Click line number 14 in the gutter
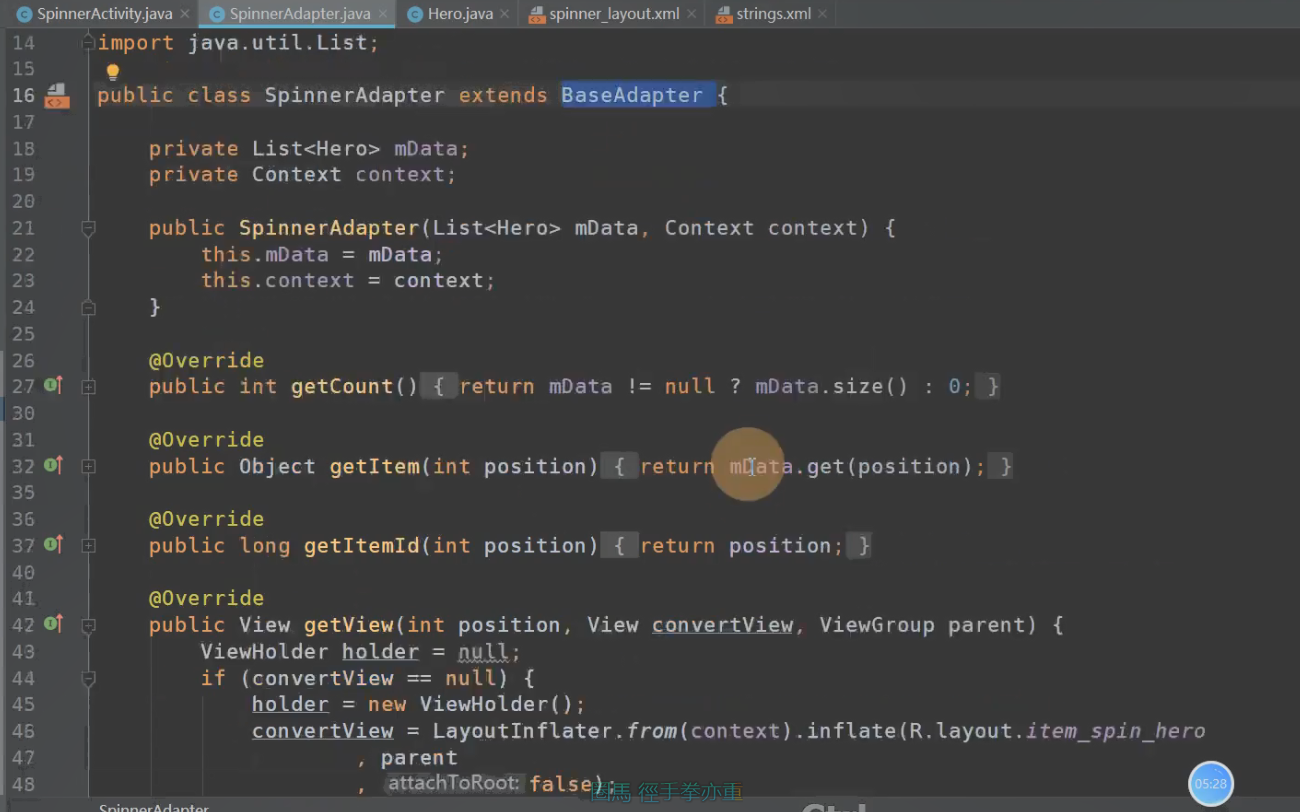The height and width of the screenshot is (812, 1300). [x=23, y=43]
